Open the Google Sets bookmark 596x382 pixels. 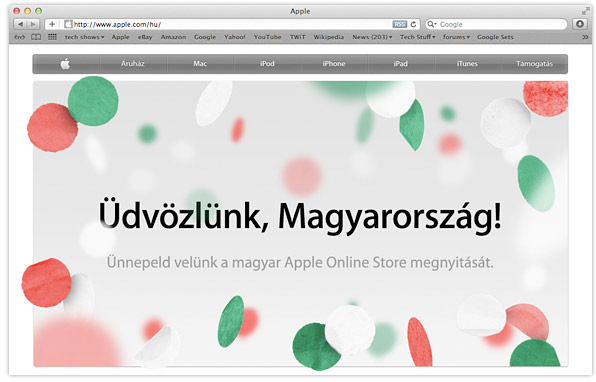495,37
